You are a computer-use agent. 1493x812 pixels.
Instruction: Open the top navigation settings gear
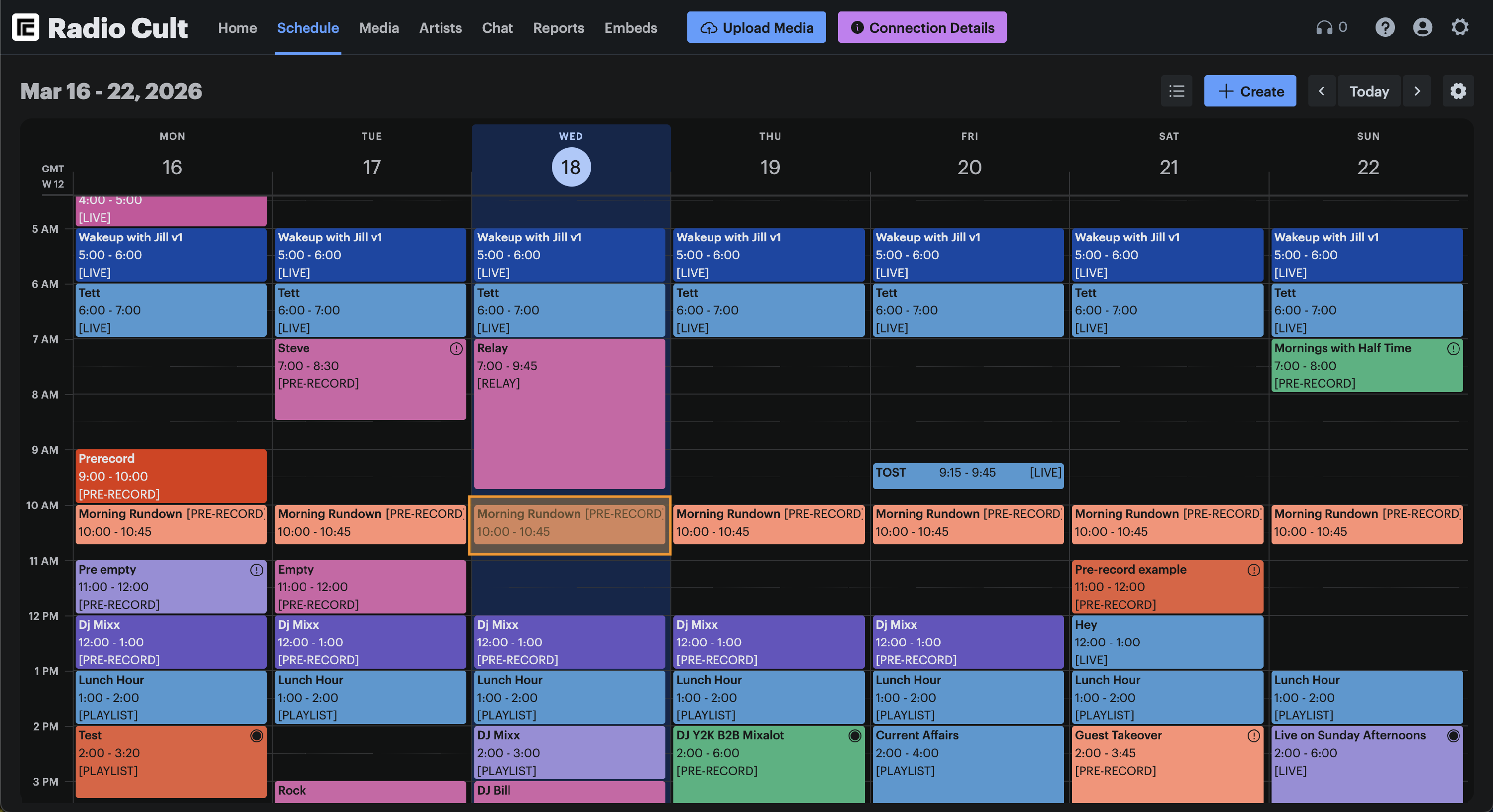point(1459,27)
